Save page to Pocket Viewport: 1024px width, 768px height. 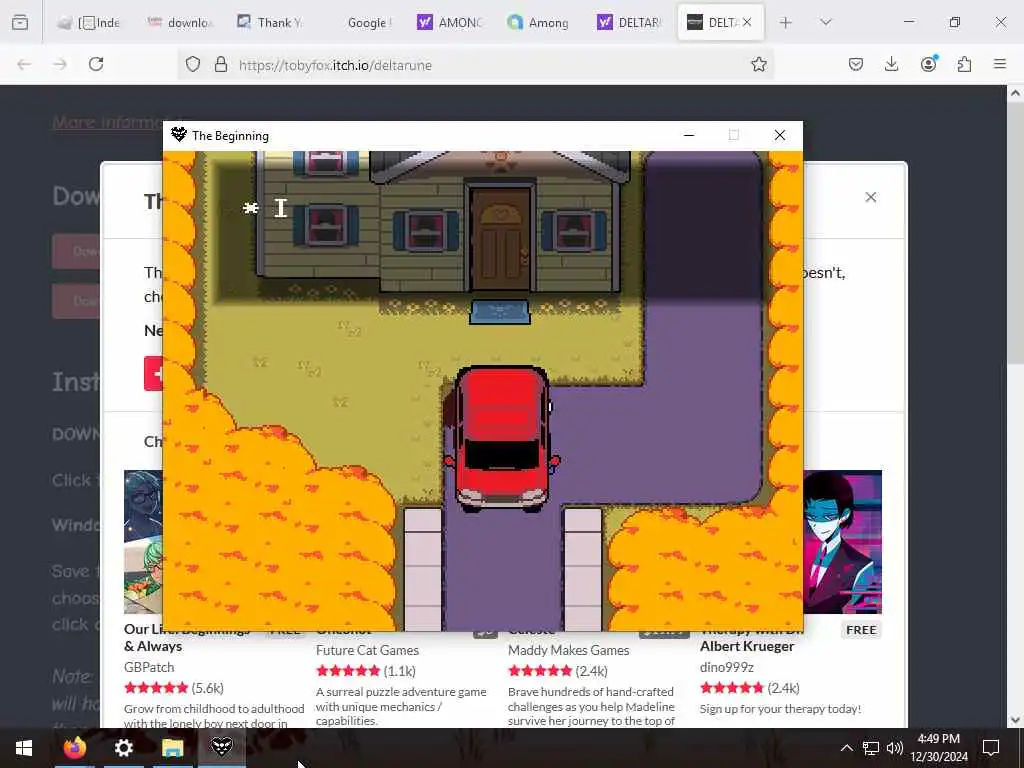[x=856, y=64]
